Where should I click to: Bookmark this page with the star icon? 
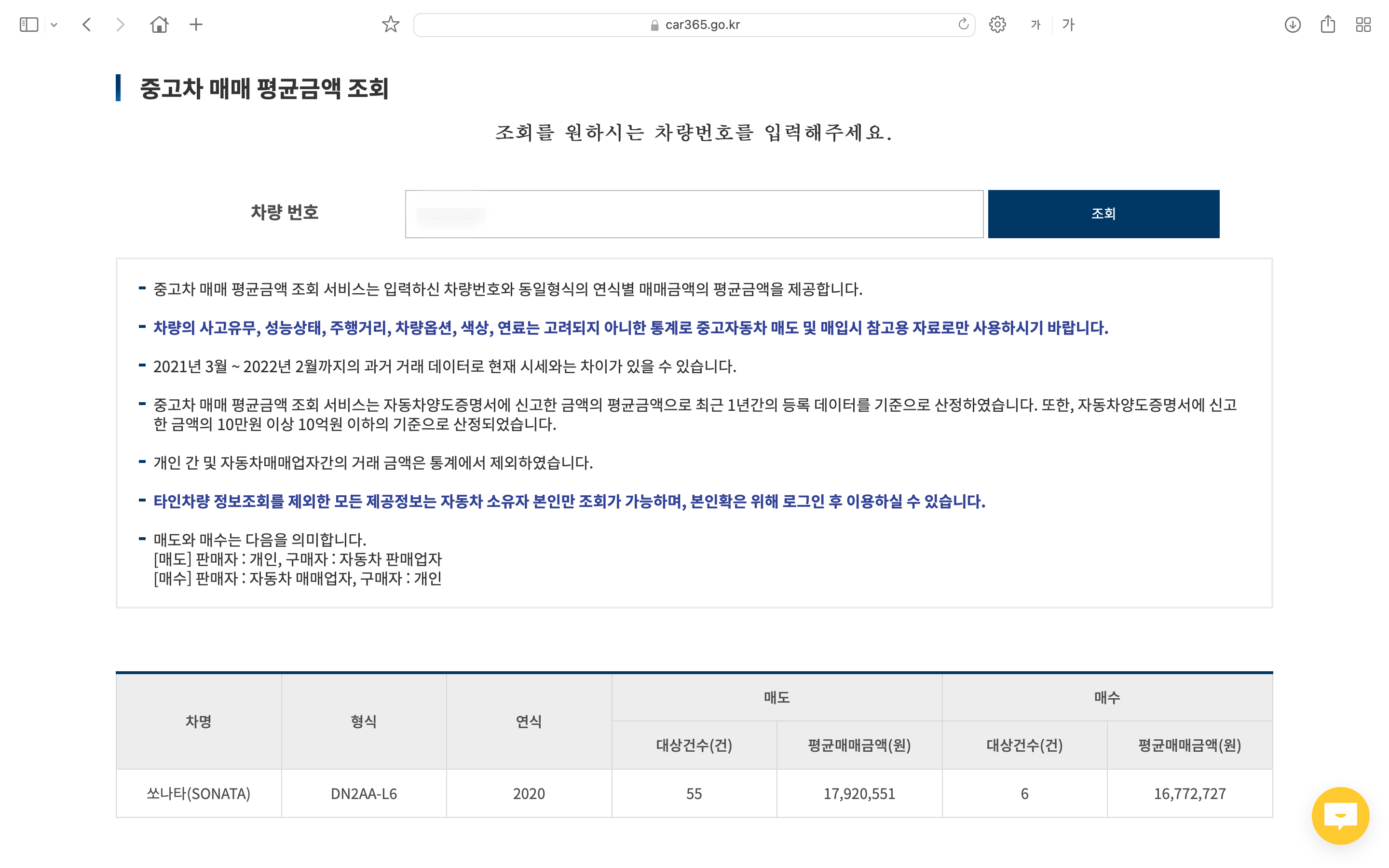390,25
